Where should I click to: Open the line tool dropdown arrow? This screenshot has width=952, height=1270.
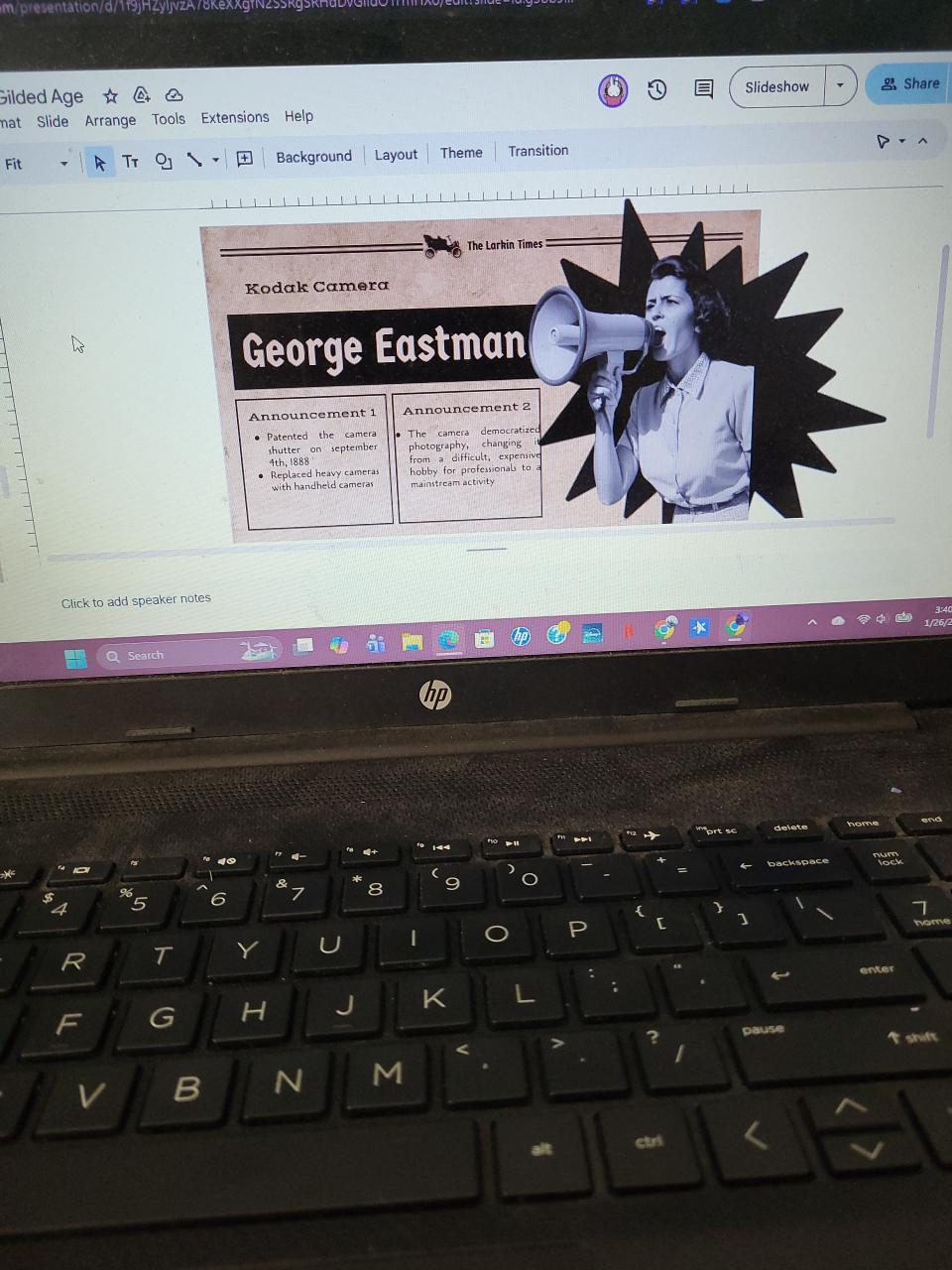[x=215, y=160]
